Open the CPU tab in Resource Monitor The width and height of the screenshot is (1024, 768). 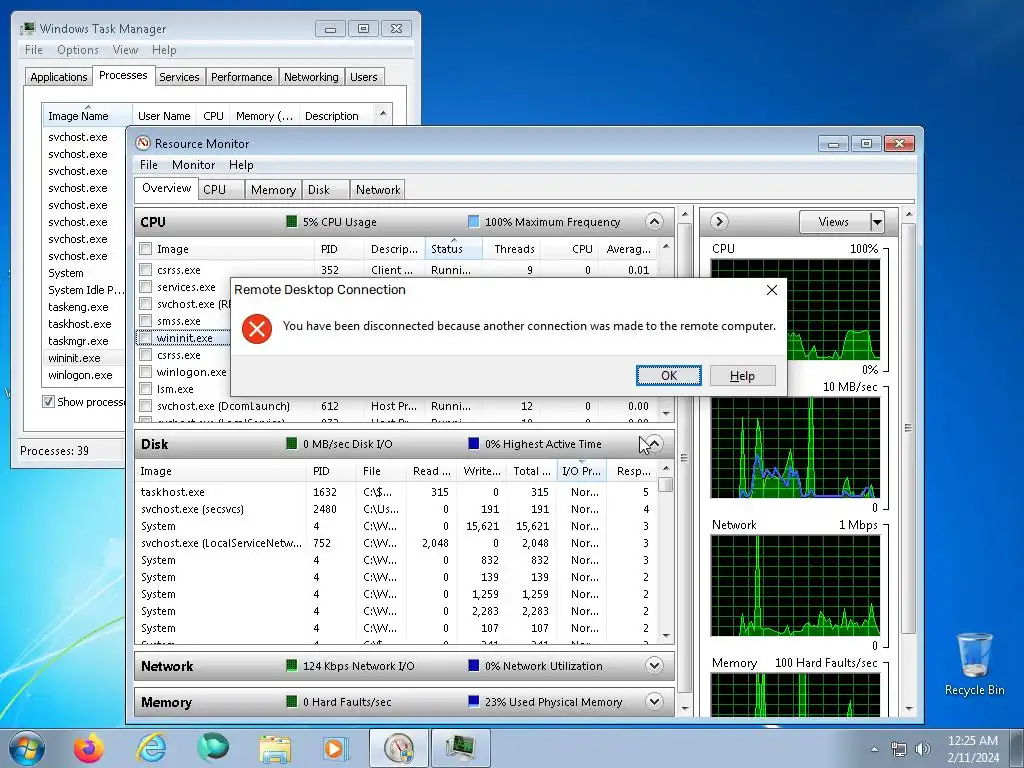pos(221,189)
